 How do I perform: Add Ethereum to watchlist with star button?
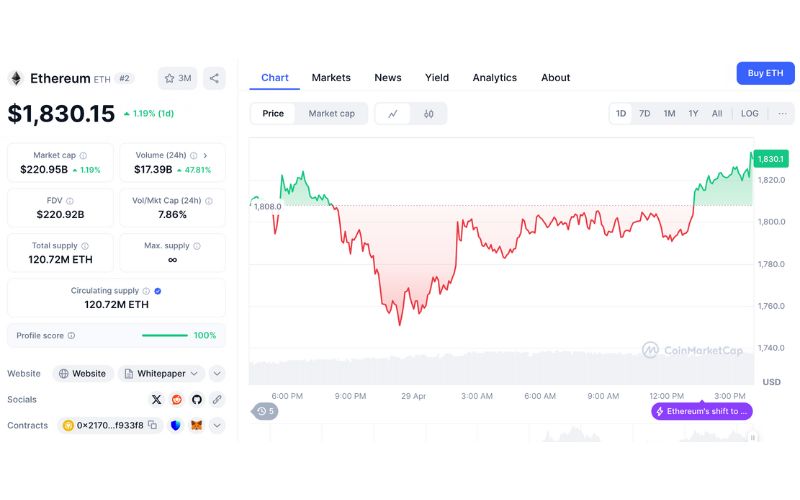coord(177,78)
